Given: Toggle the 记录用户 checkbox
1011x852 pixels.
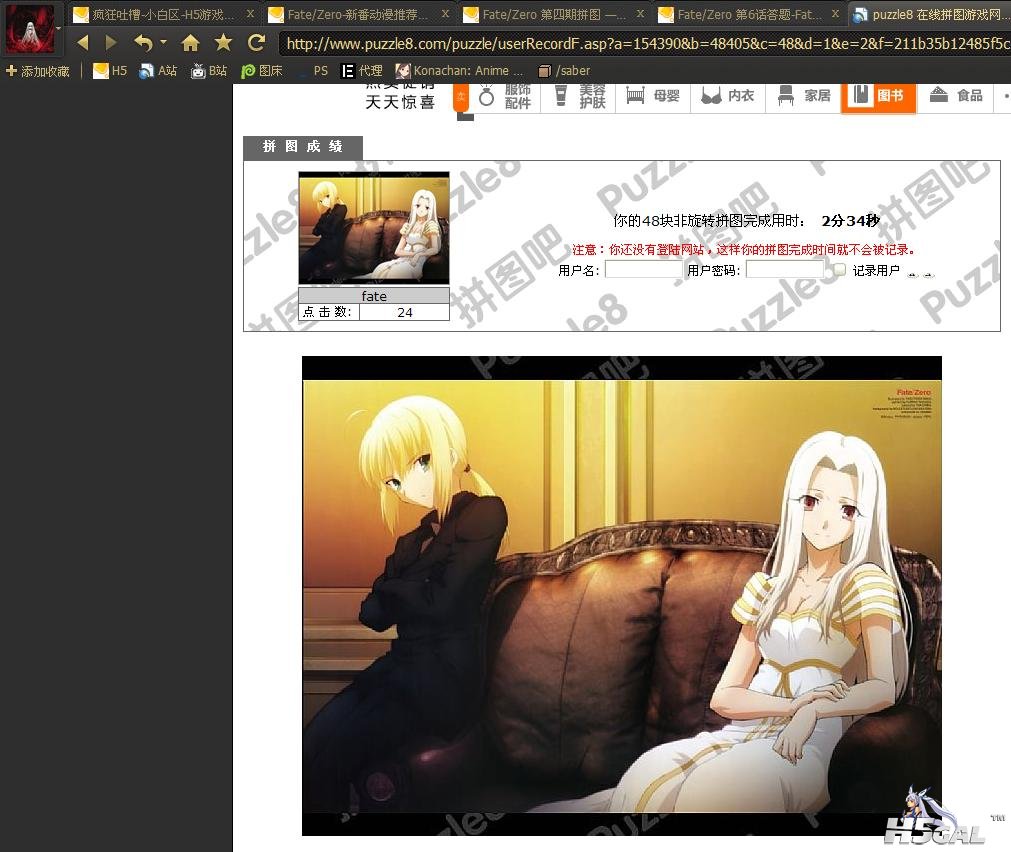Looking at the screenshot, I should pos(839,269).
